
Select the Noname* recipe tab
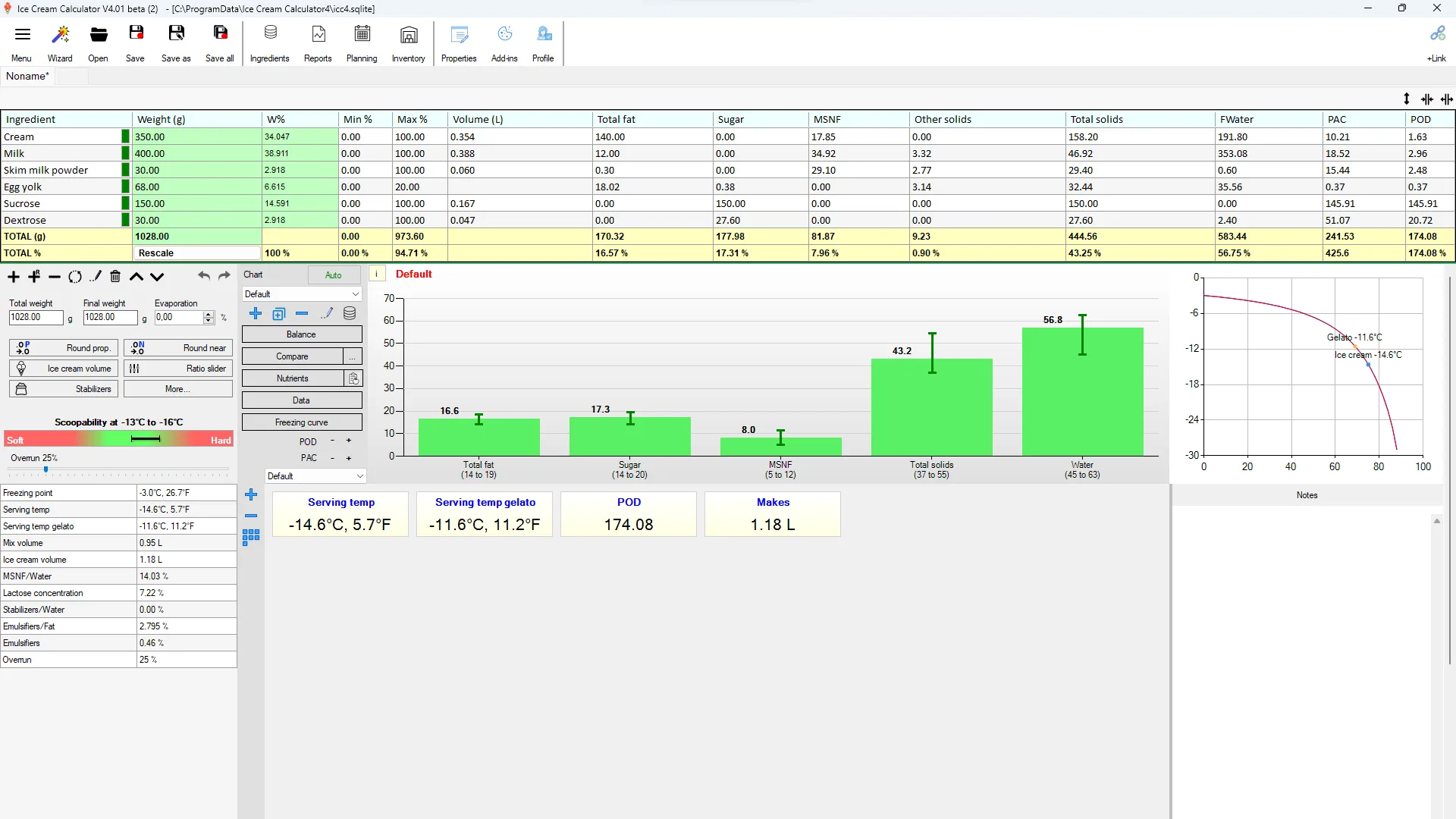coord(27,76)
